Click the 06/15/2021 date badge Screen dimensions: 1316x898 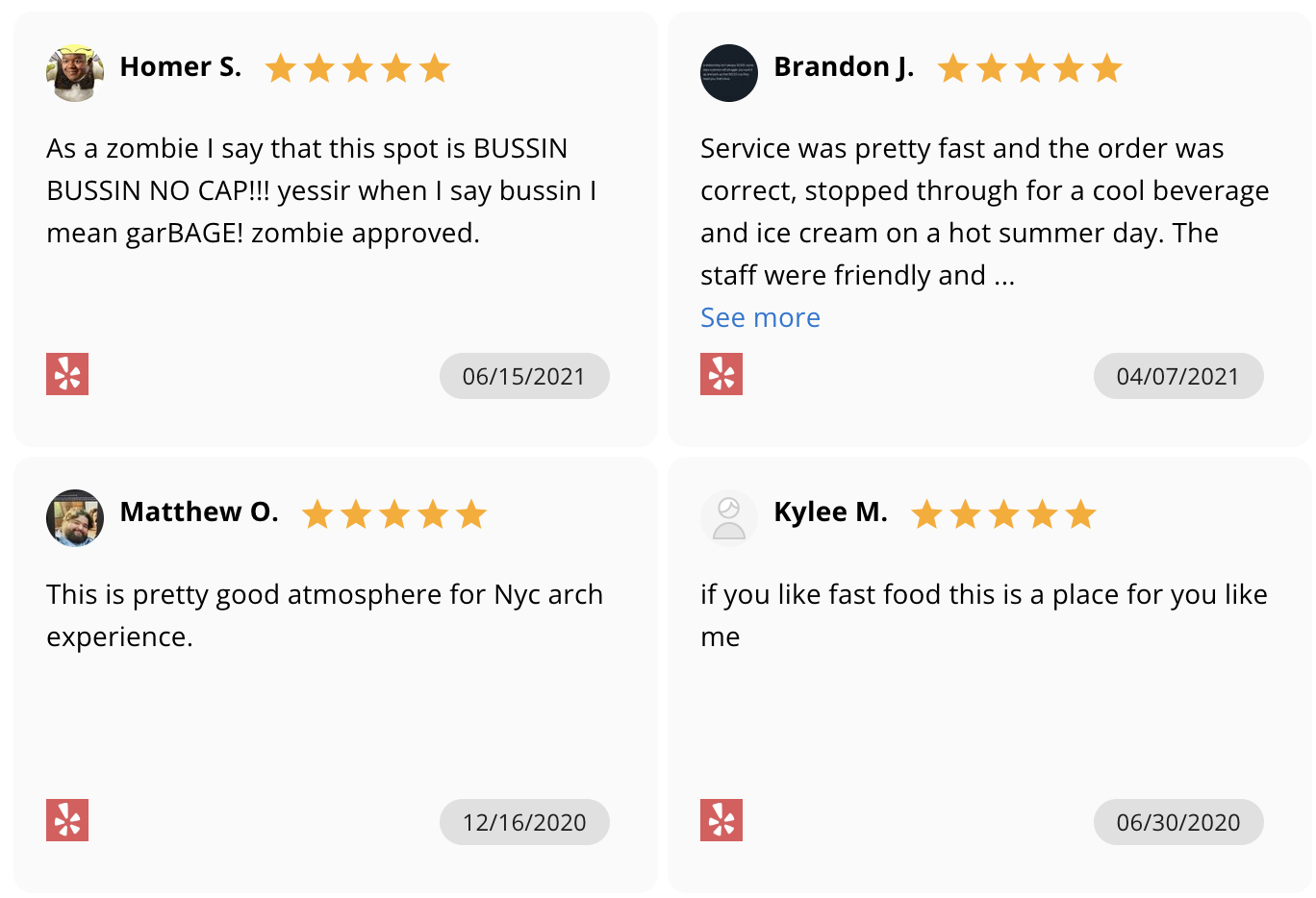[524, 376]
